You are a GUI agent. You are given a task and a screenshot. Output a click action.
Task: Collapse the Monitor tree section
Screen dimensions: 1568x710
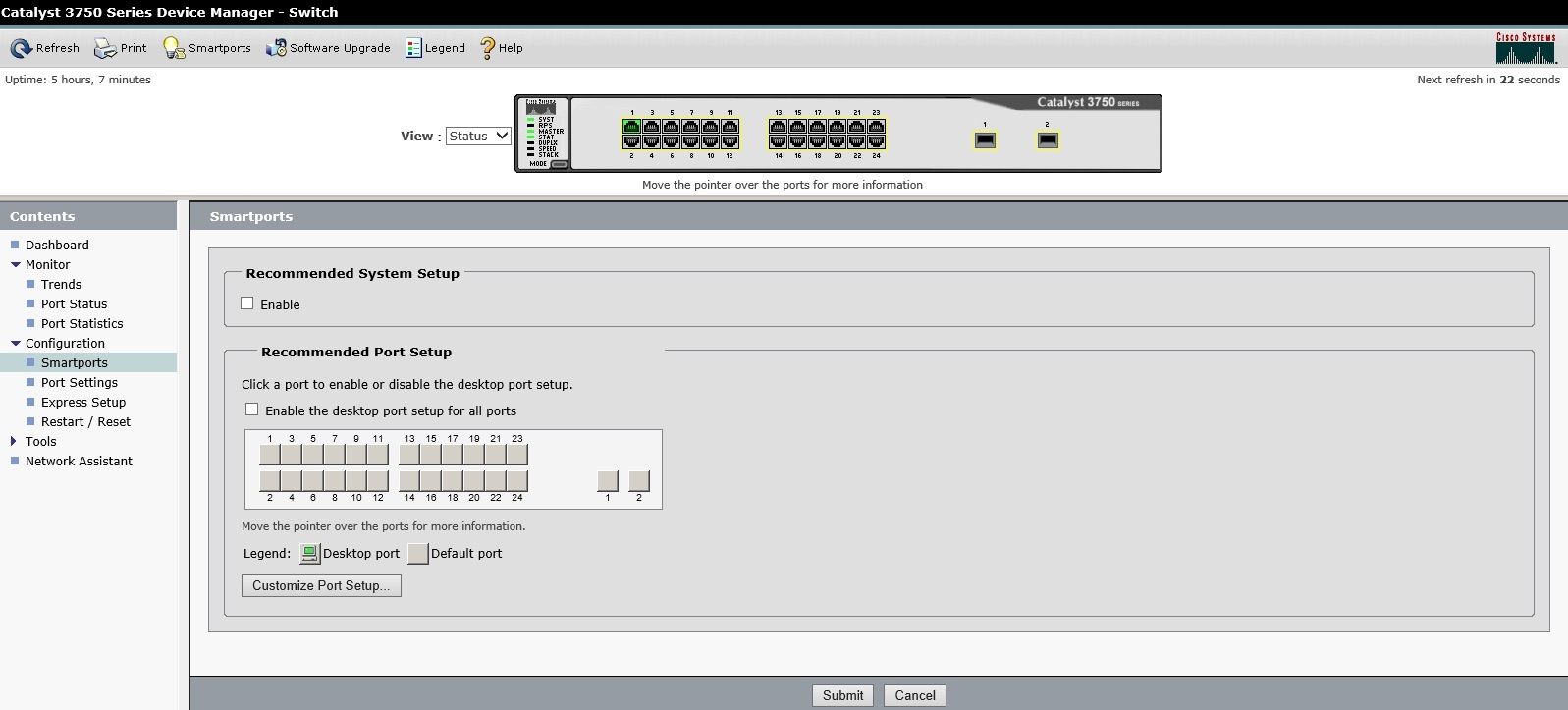click(x=16, y=265)
